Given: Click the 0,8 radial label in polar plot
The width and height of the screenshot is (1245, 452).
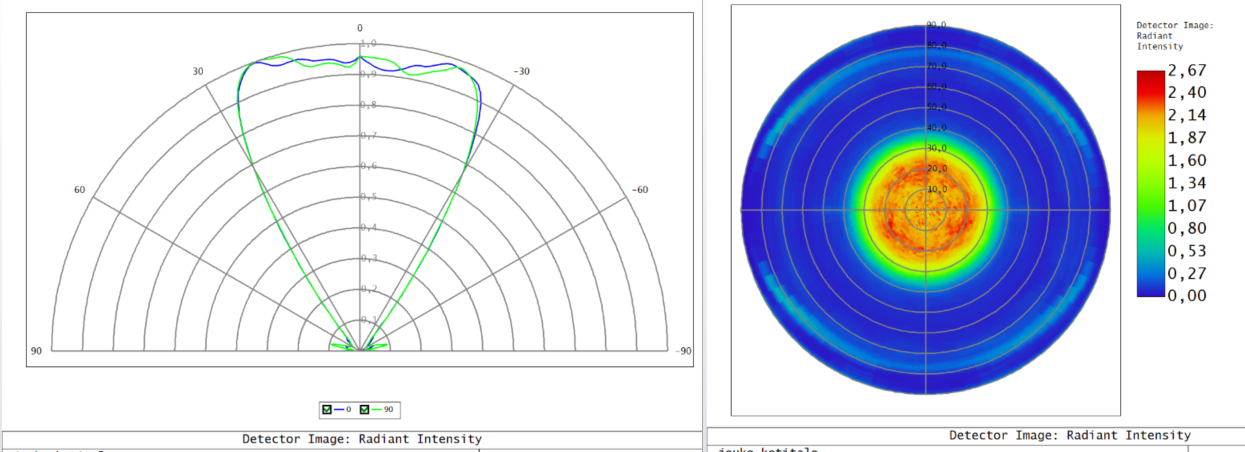Looking at the screenshot, I should 368,105.
